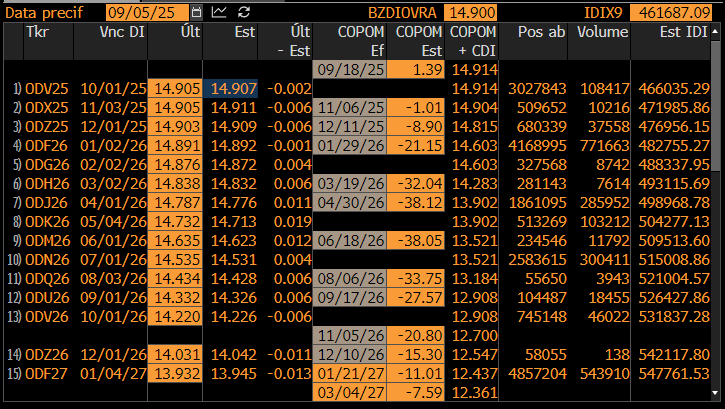Click the Últ value 14.891 for ODF26
Image resolution: width=725 pixels, height=409 pixels.
[175, 146]
